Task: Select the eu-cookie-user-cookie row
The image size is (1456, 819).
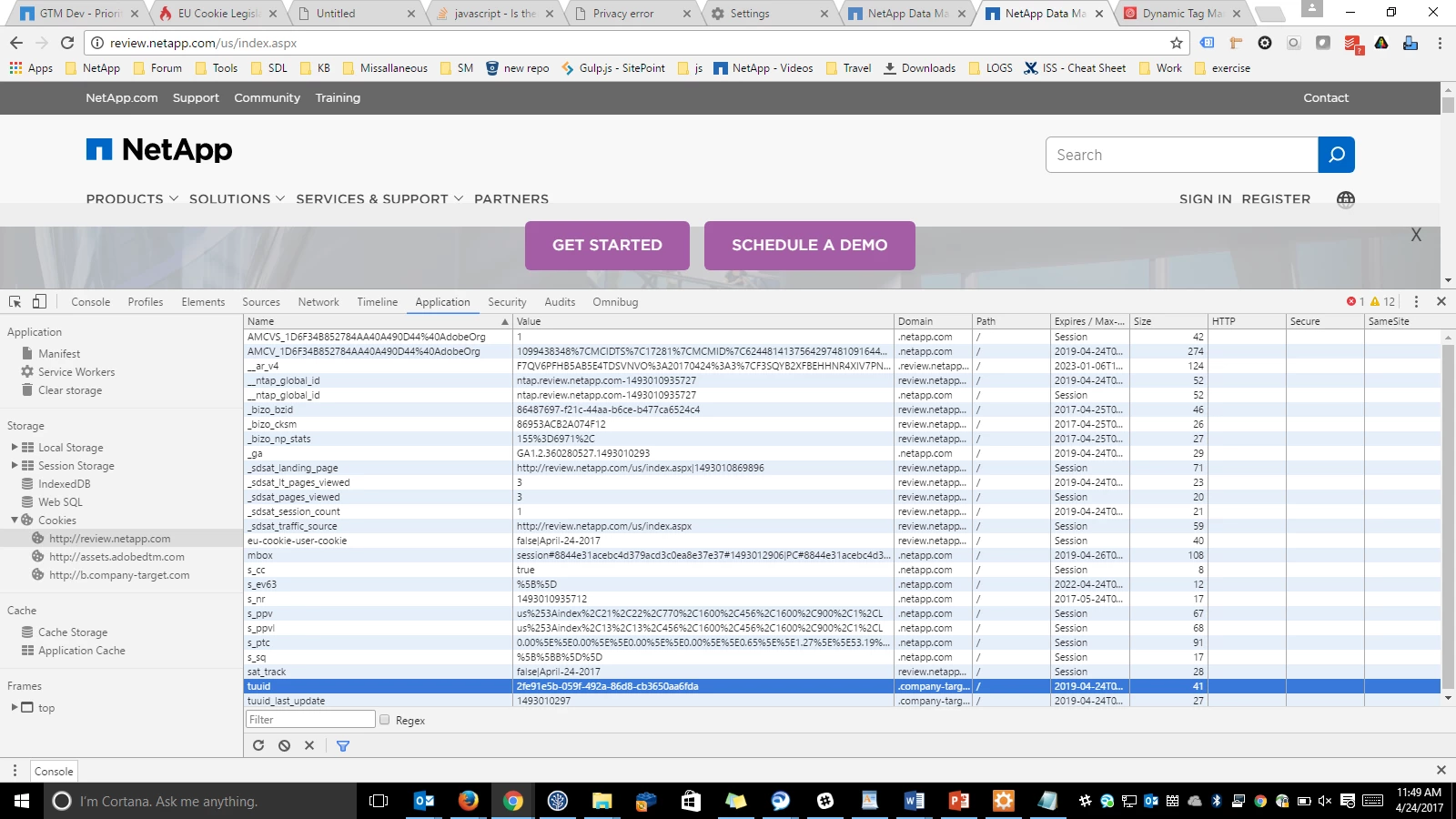Action: pyautogui.click(x=842, y=541)
